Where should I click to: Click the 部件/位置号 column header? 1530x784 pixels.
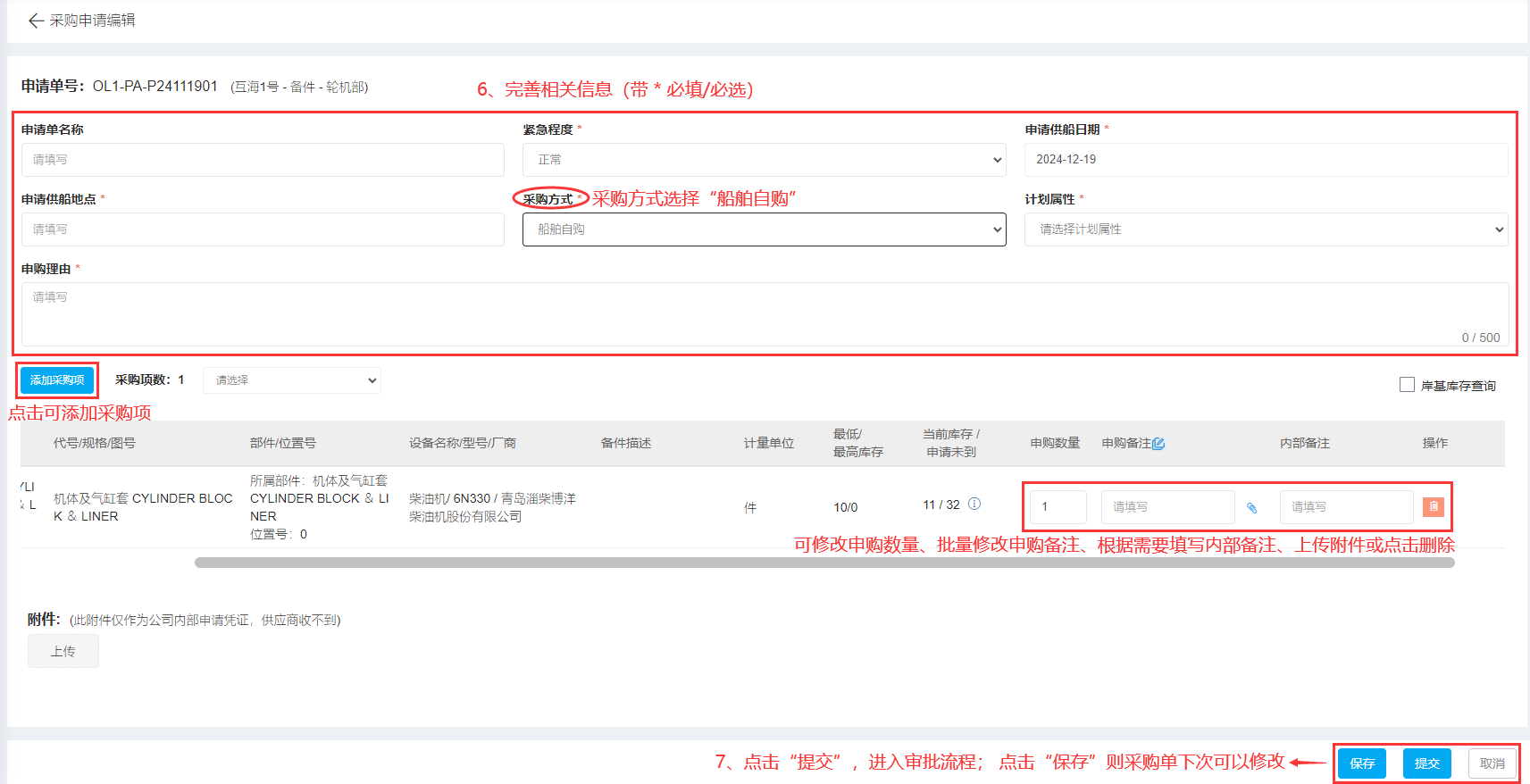283,443
